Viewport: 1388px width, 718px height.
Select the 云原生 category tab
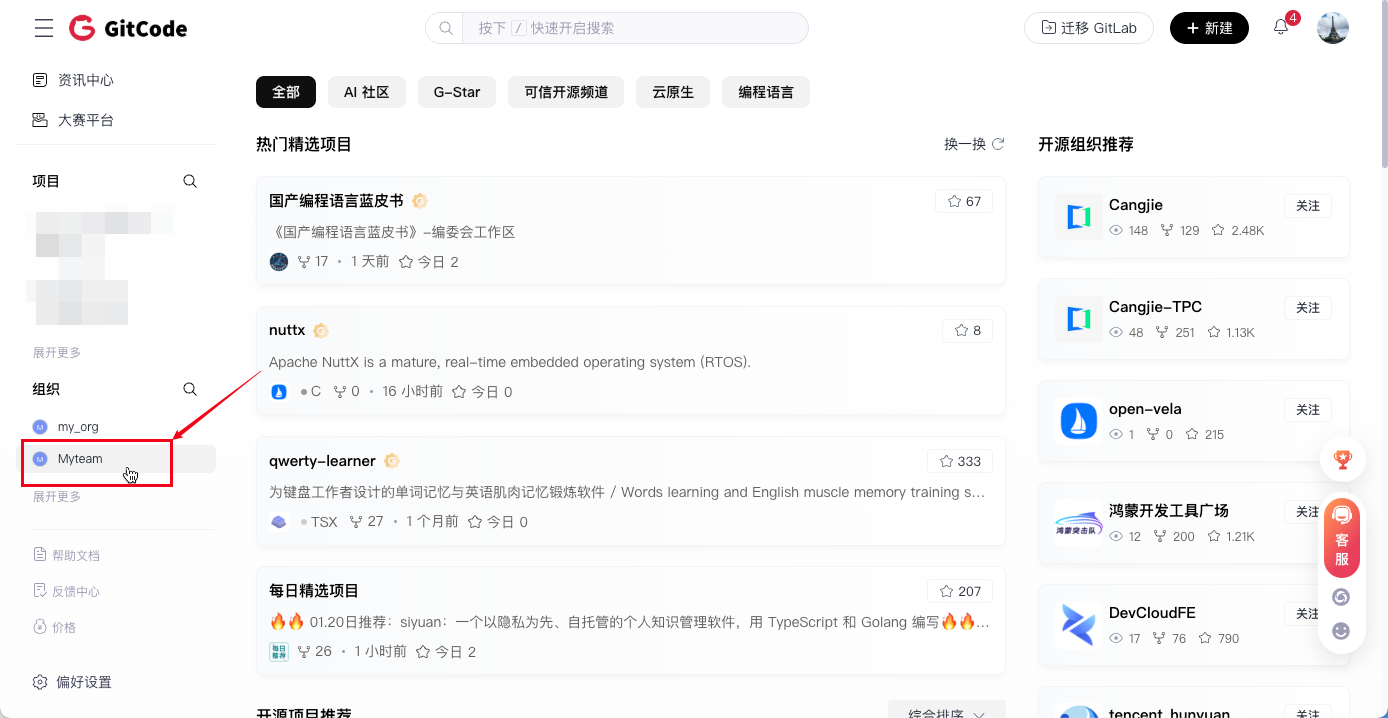tap(673, 92)
